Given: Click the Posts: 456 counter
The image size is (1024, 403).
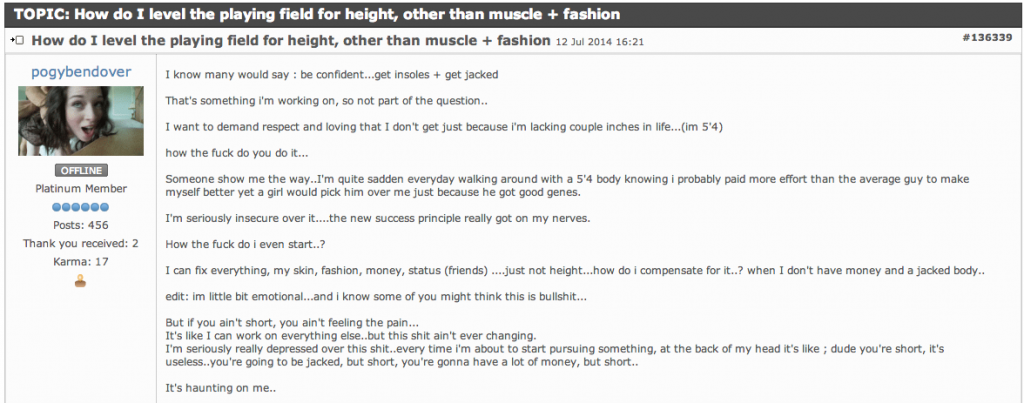Looking at the screenshot, I should coord(81,225).
